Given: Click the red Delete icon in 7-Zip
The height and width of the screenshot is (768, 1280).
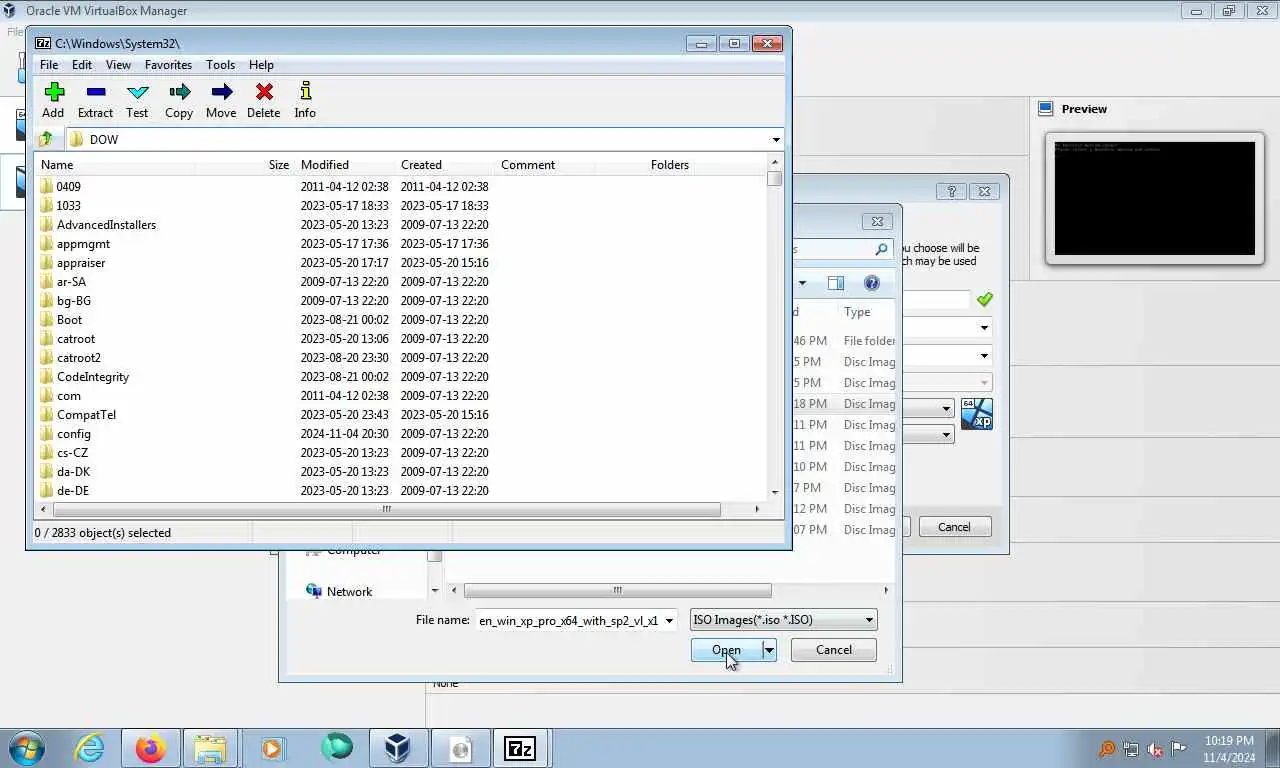Looking at the screenshot, I should point(264,100).
